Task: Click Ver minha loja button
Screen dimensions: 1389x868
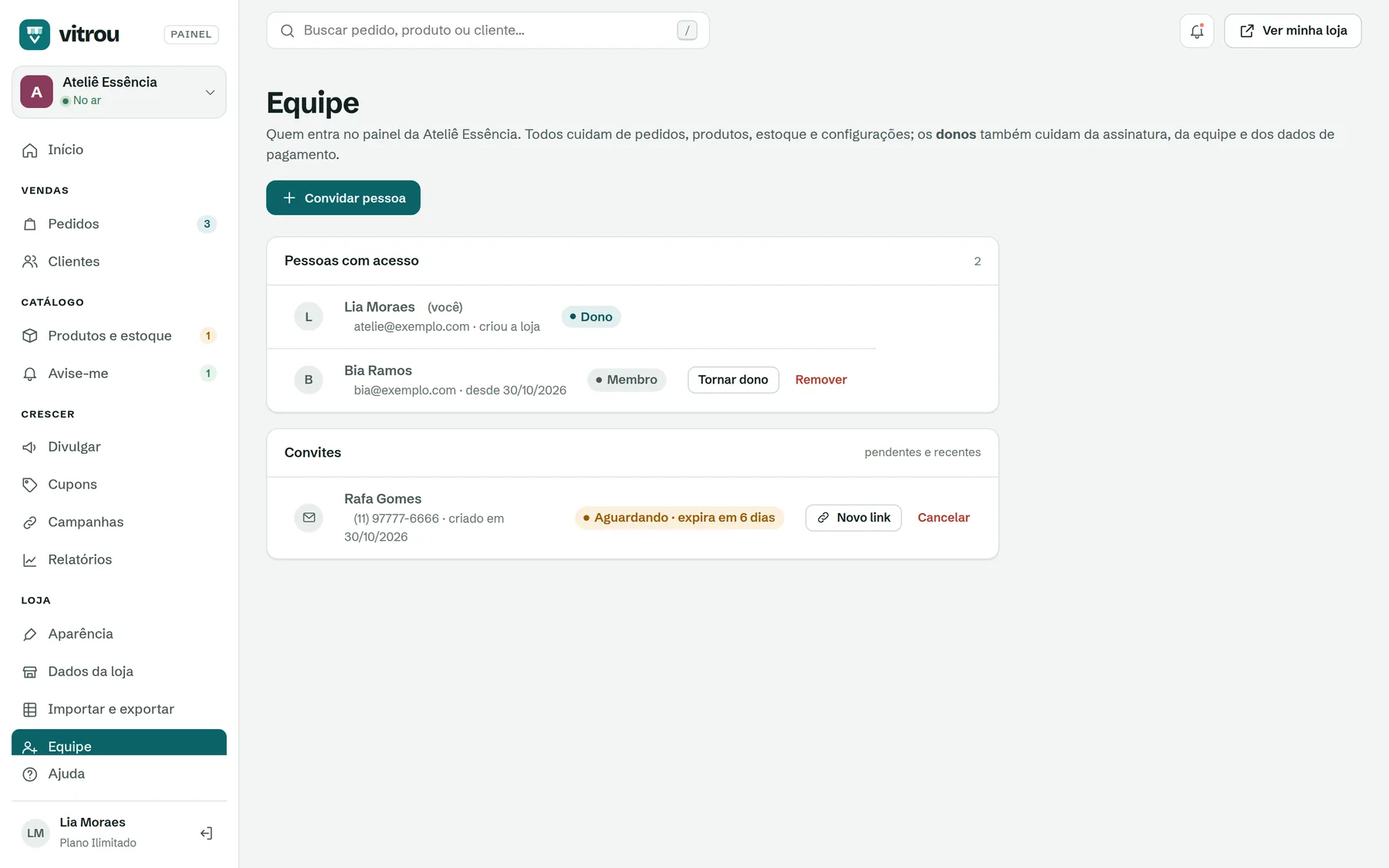Action: [1293, 31]
